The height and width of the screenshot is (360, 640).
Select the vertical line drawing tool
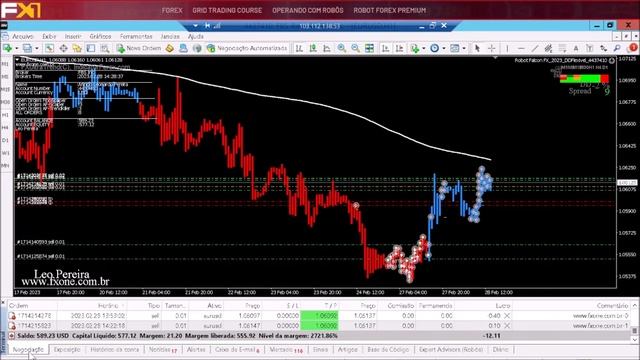coord(507,49)
